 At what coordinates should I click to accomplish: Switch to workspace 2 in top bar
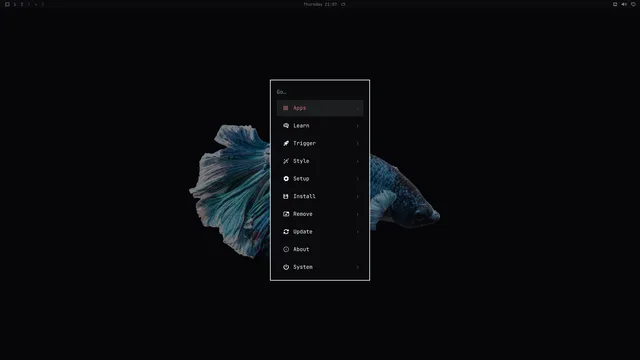click(22, 4)
